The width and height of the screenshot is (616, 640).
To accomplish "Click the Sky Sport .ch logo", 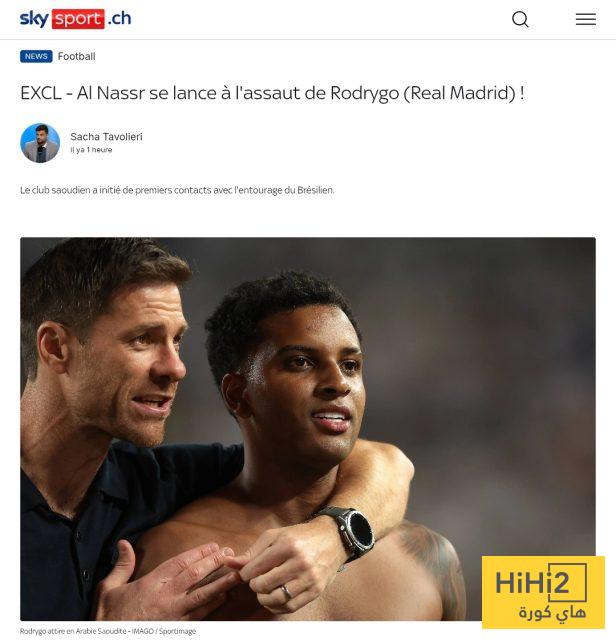I will coord(76,19).
